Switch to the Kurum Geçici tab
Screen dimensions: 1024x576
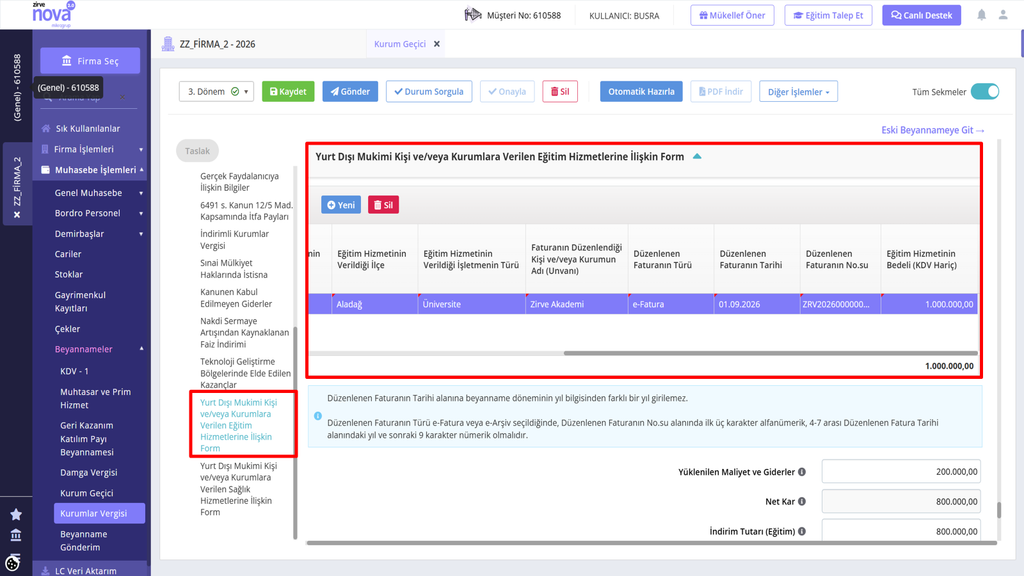400,44
